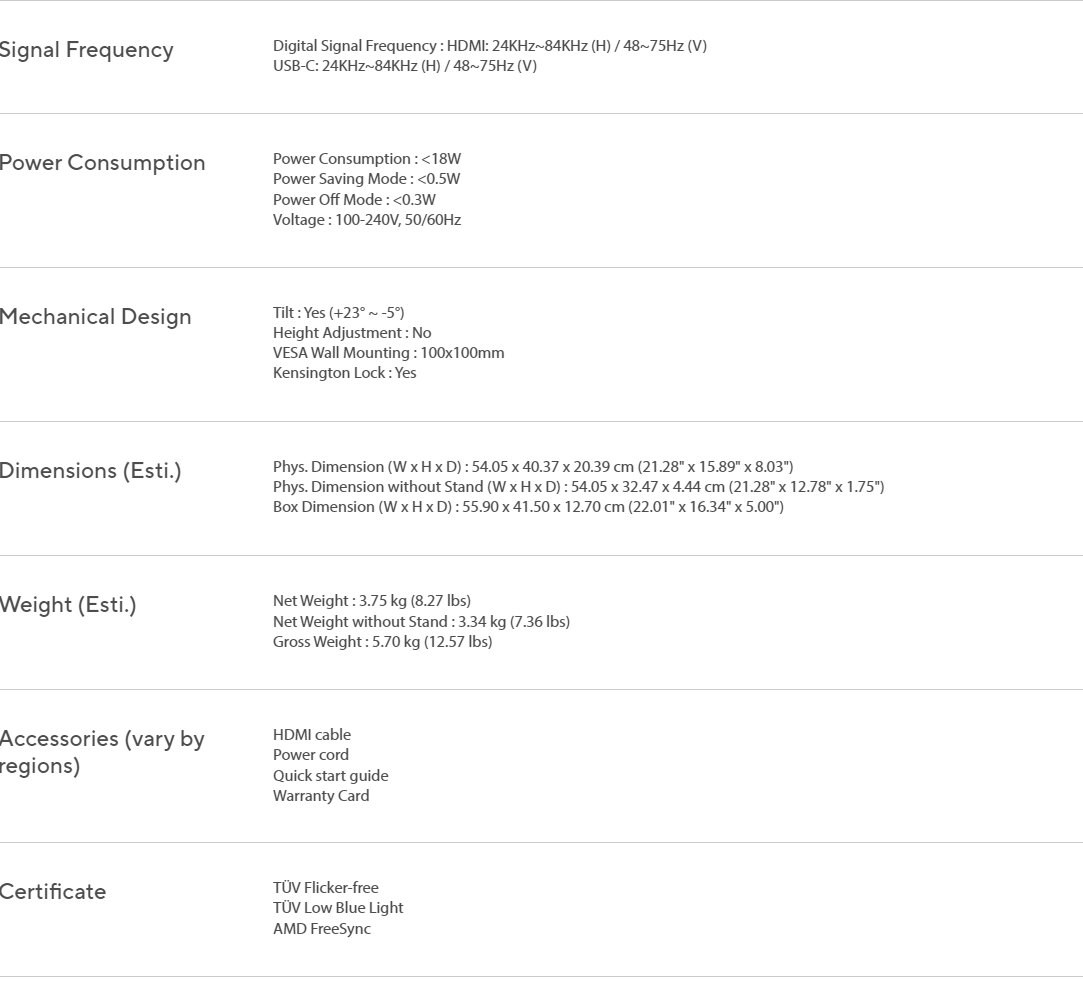1083x986 pixels.
Task: Select the VESA Wall Mounting line
Action: pyautogui.click(x=388, y=353)
